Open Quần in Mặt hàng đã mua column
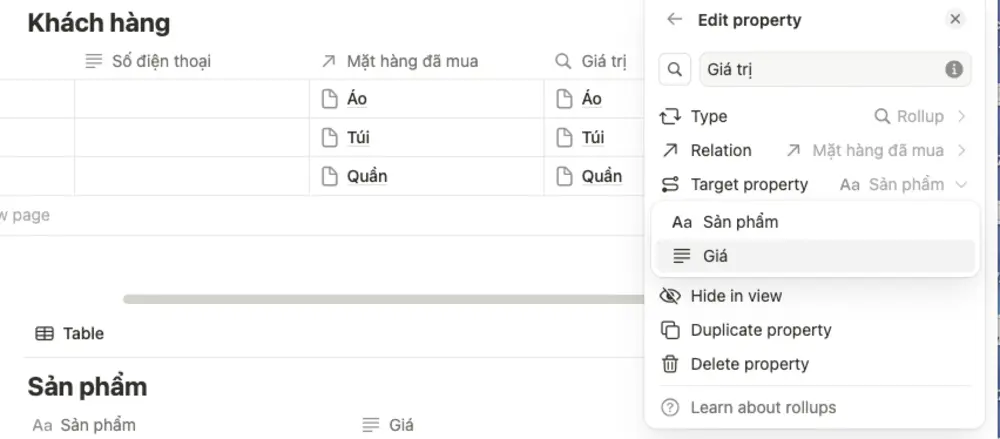Image resolution: width=1000 pixels, height=439 pixels. [x=367, y=176]
